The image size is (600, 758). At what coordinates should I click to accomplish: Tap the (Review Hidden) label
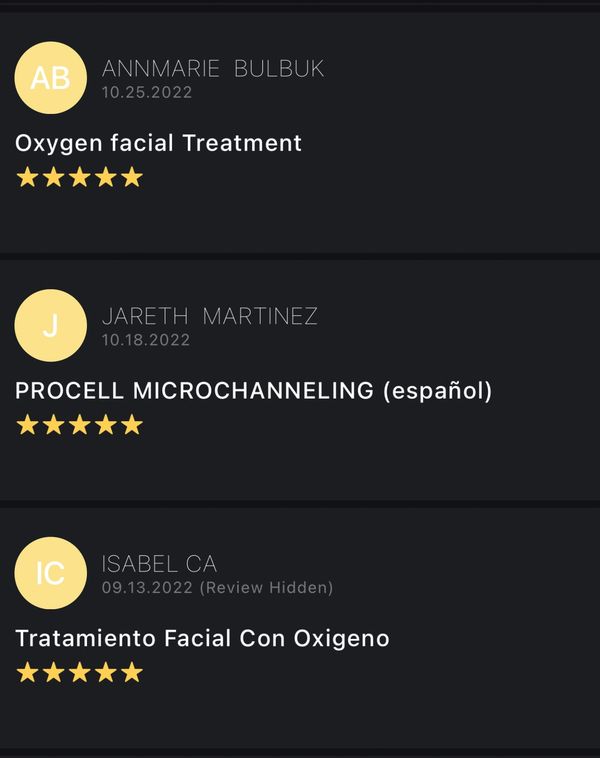(267, 588)
